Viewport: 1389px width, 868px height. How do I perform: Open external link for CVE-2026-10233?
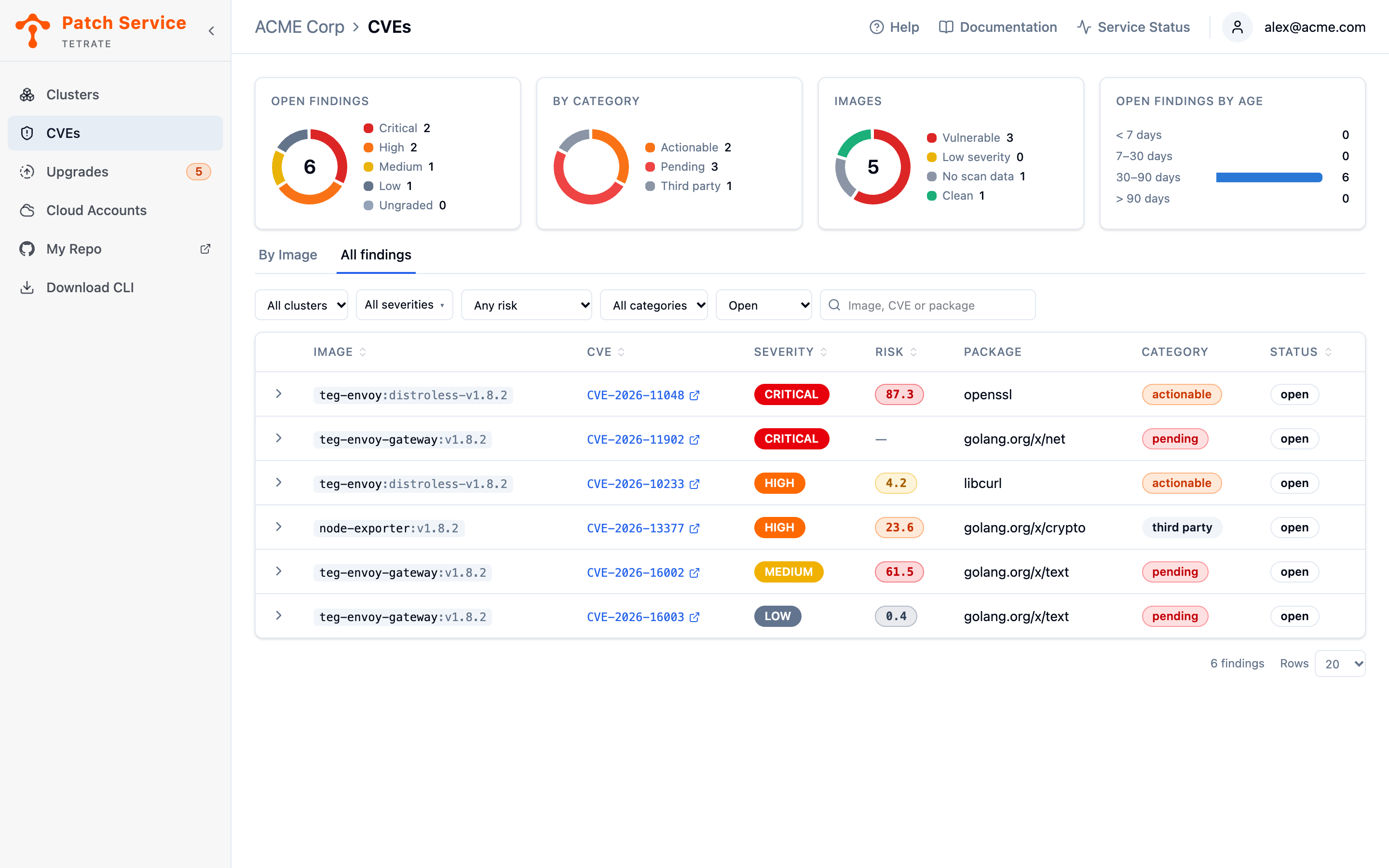tap(694, 484)
